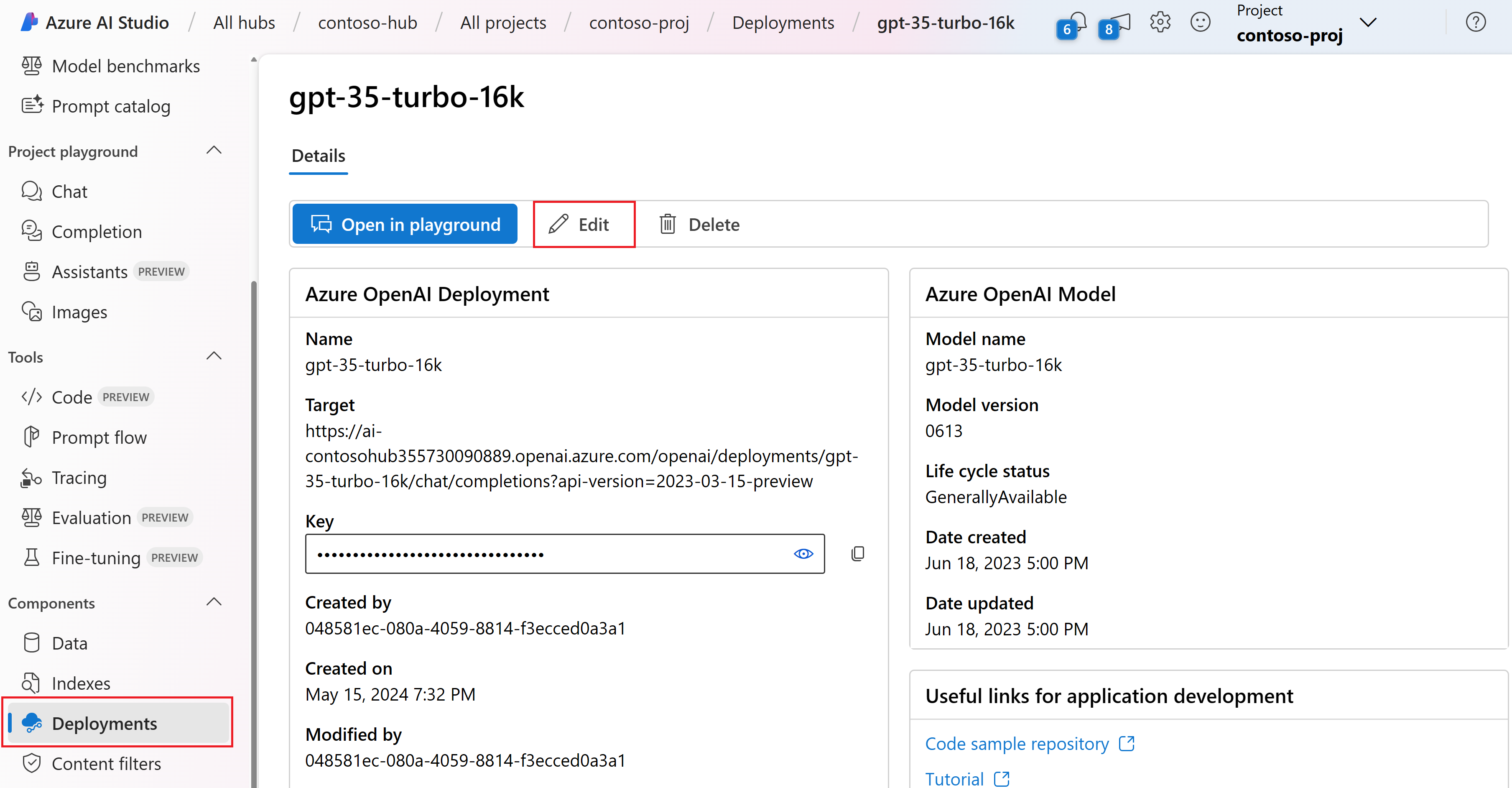
Task: Click the Assistants robot icon
Action: coord(32,271)
